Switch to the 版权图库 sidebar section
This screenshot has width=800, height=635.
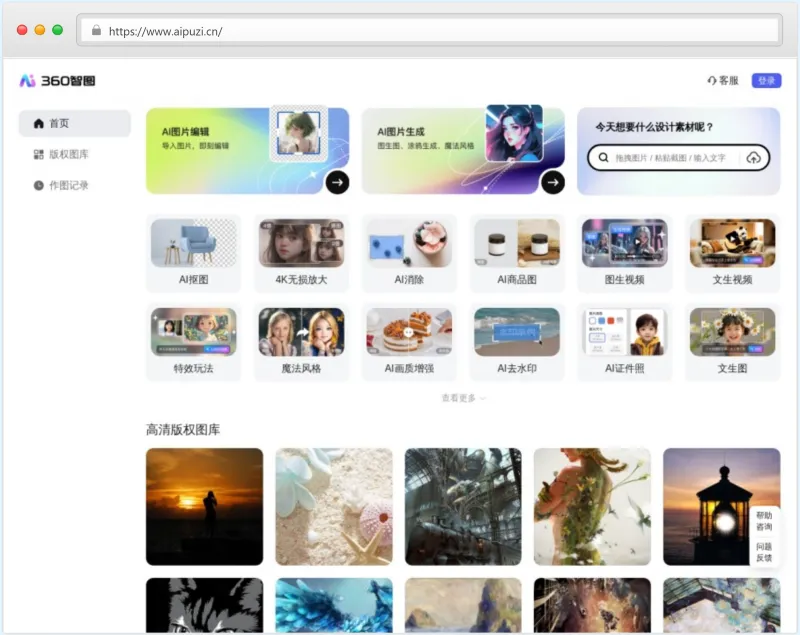coord(63,152)
